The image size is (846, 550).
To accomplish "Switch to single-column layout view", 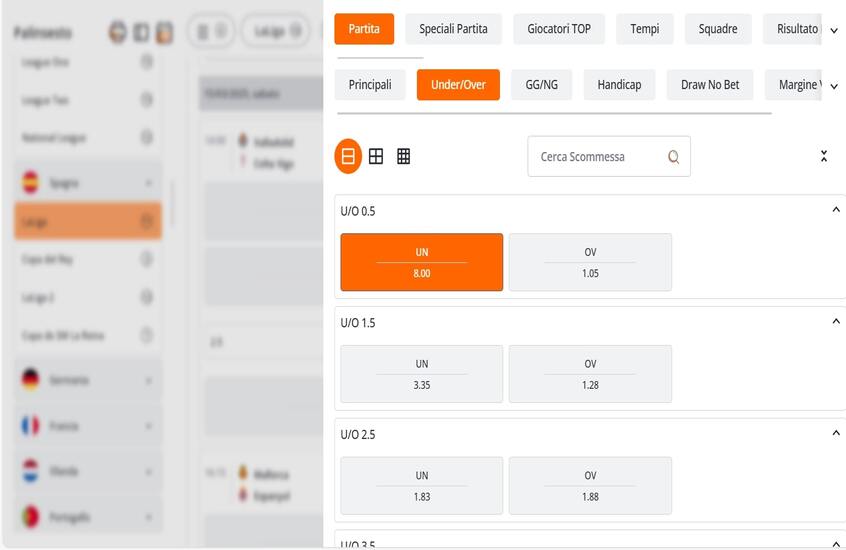I will pyautogui.click(x=348, y=156).
